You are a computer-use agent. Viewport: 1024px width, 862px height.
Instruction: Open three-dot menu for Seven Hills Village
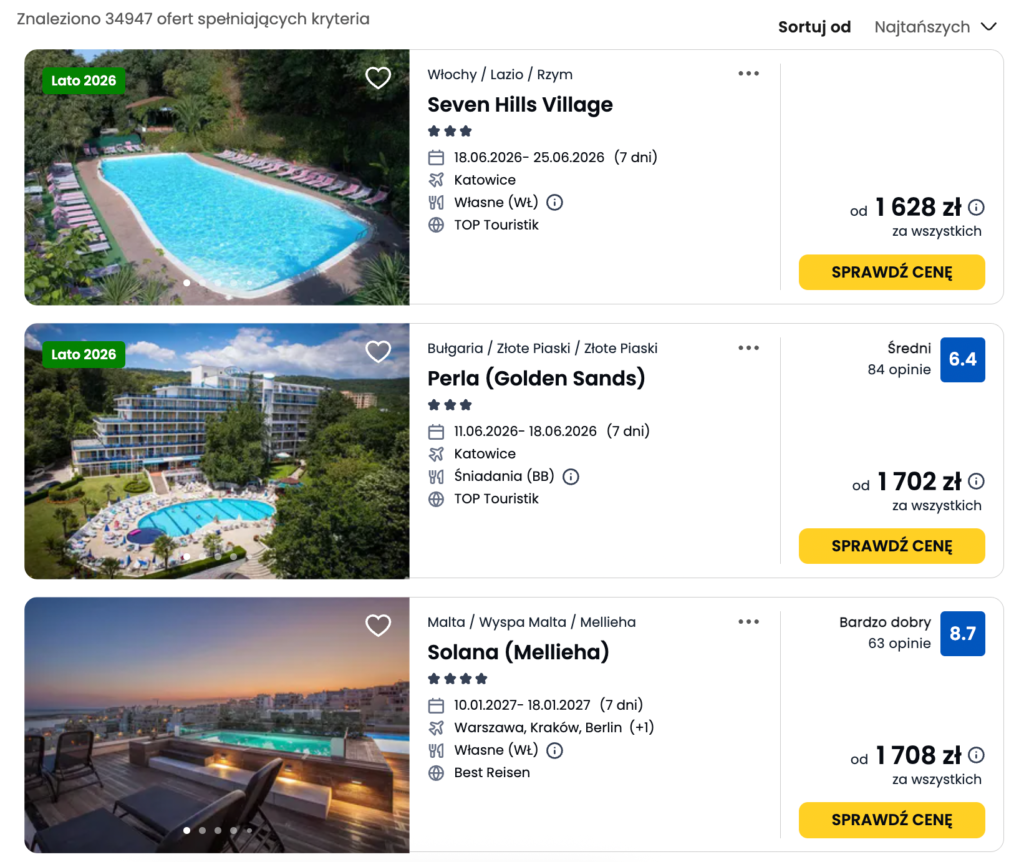pyautogui.click(x=748, y=74)
